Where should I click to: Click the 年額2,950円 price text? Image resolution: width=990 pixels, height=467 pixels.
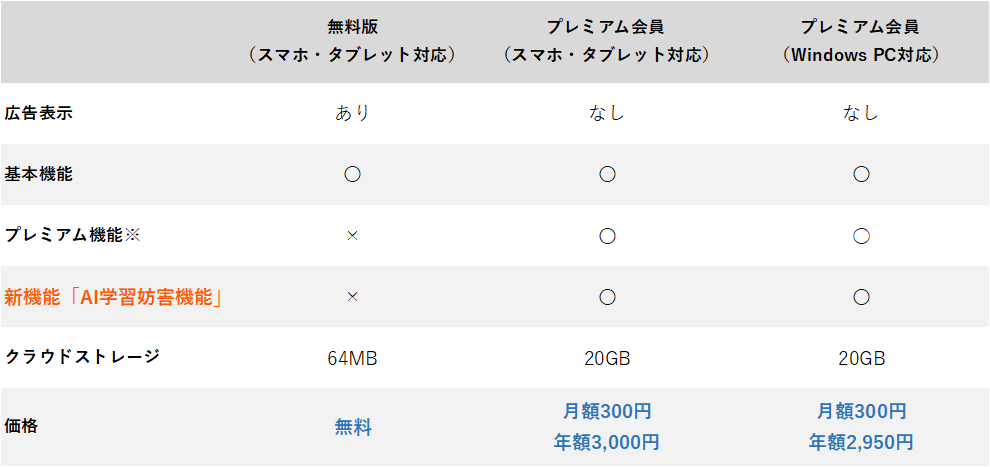pos(861,441)
